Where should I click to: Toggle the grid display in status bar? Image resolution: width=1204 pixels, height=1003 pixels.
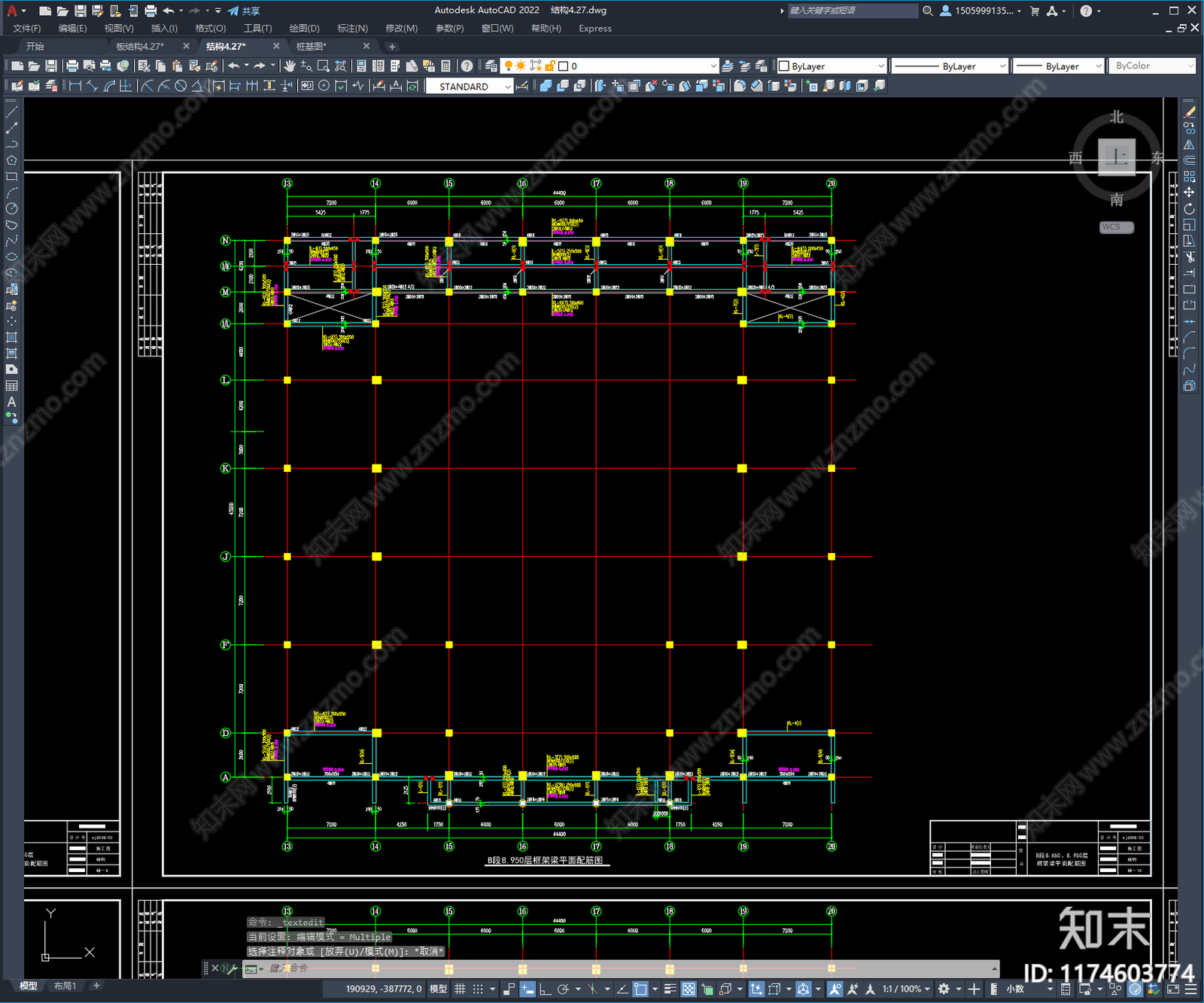pos(460,989)
